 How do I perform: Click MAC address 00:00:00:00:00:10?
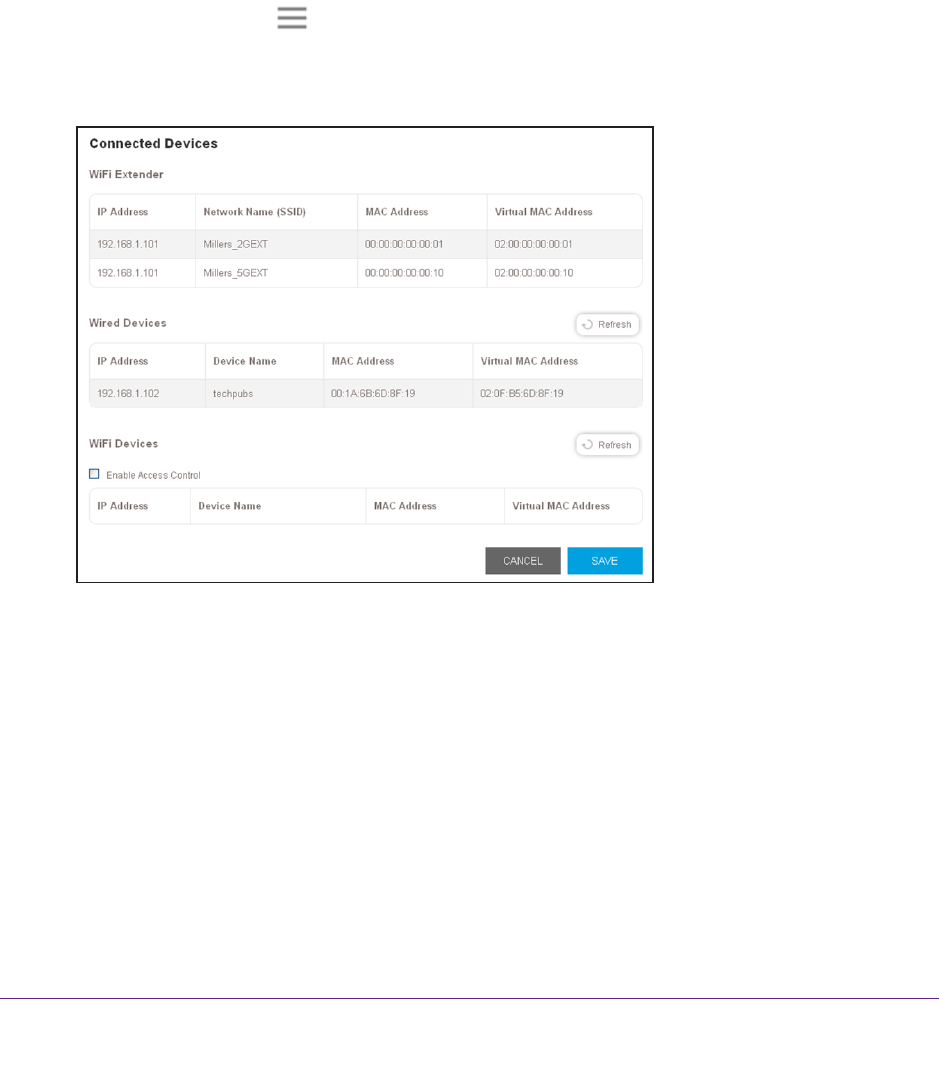click(404, 273)
